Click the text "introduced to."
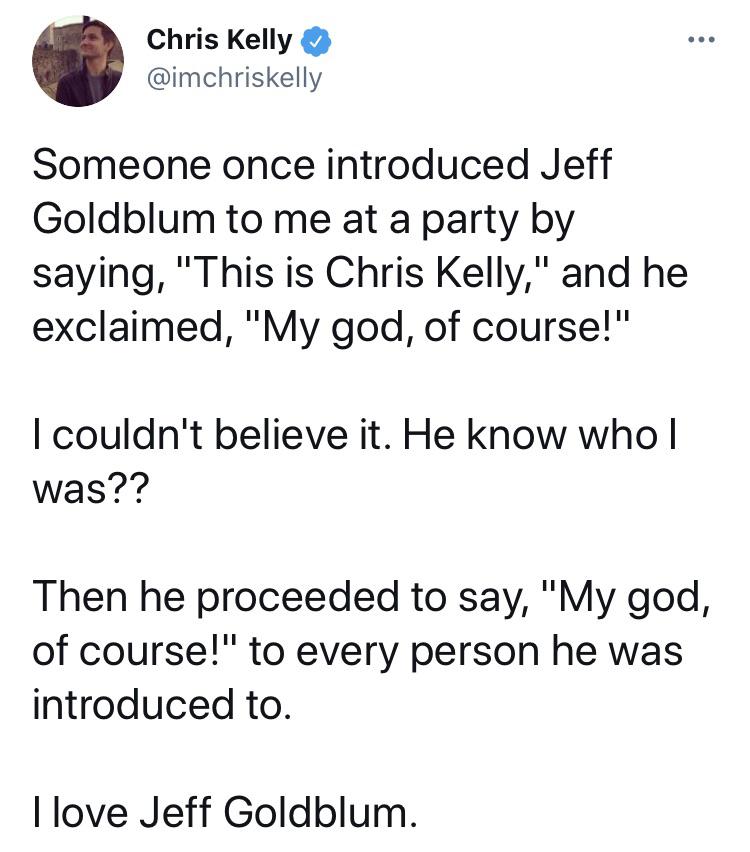 click(162, 705)
